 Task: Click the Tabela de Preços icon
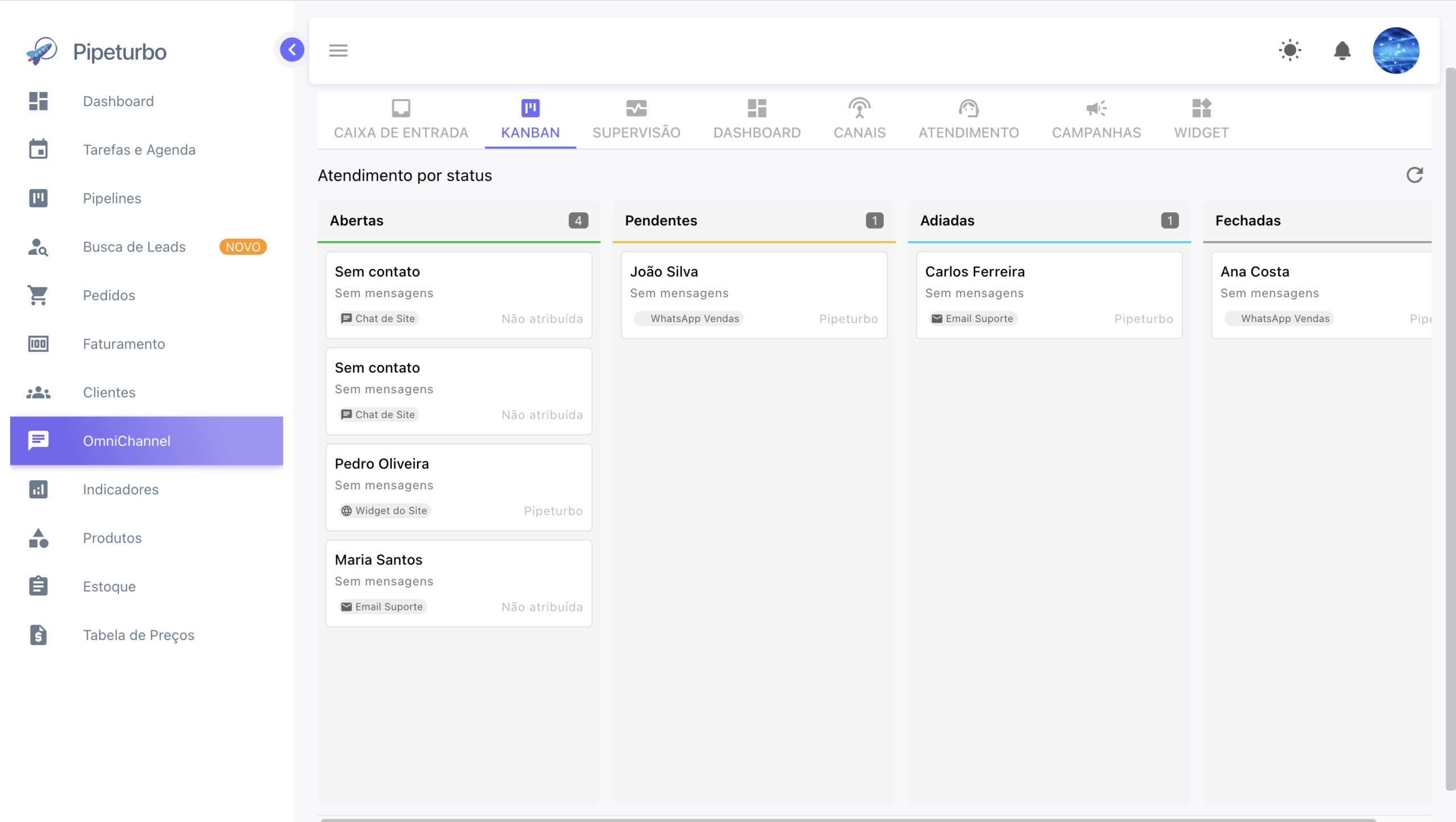point(38,635)
